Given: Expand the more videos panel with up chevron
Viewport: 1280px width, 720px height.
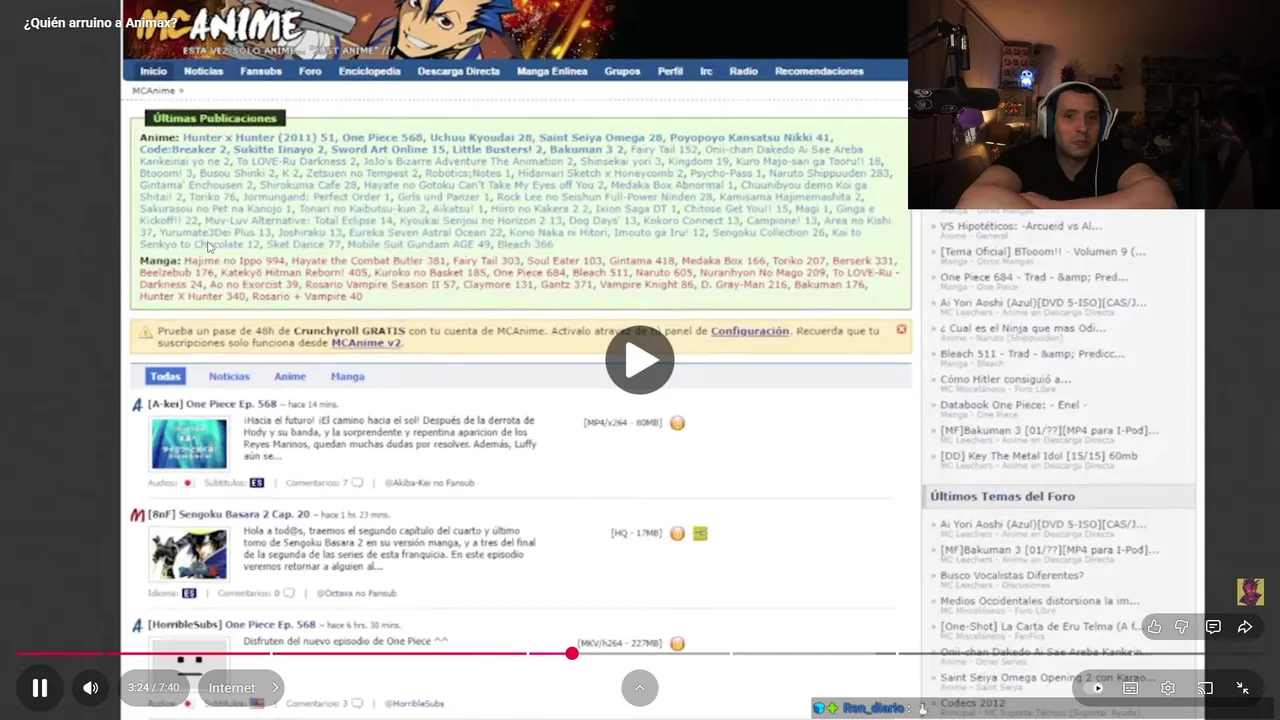Looking at the screenshot, I should (x=640, y=688).
